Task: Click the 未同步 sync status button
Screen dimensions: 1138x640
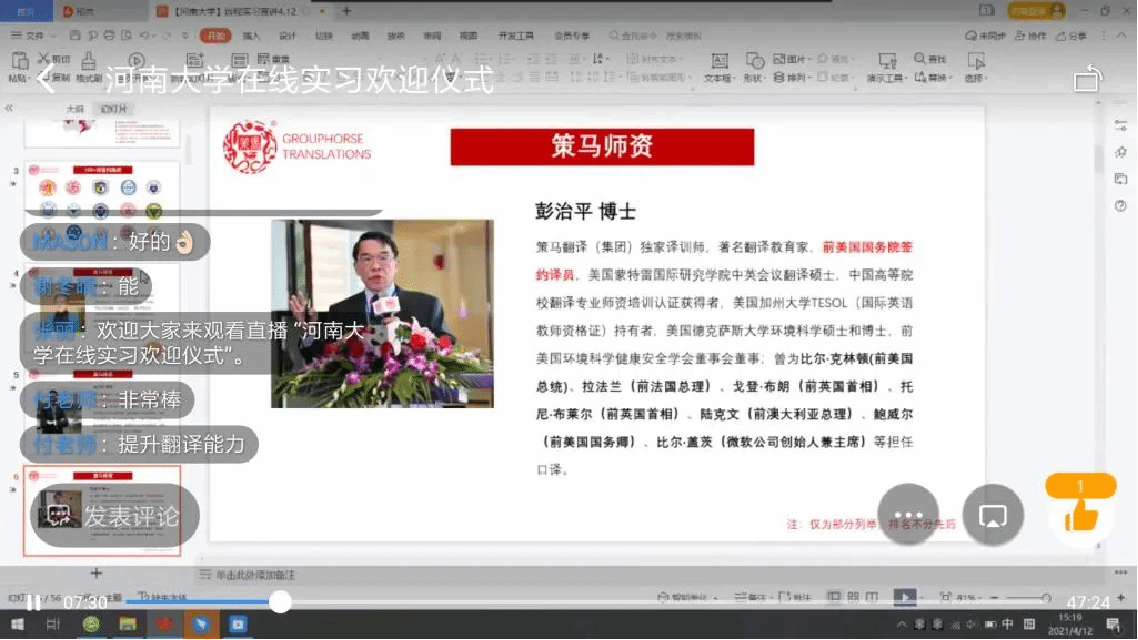Action: (x=986, y=35)
